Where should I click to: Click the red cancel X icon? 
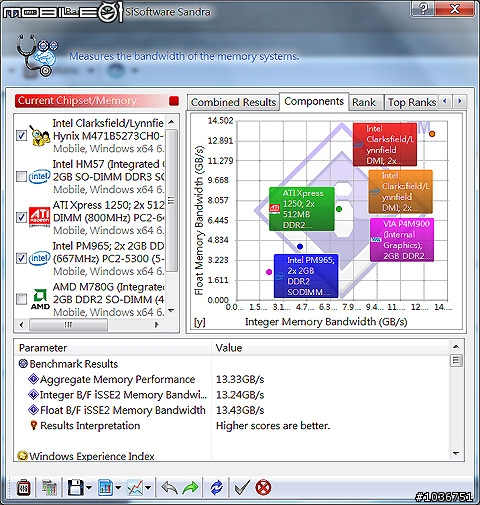click(x=263, y=488)
